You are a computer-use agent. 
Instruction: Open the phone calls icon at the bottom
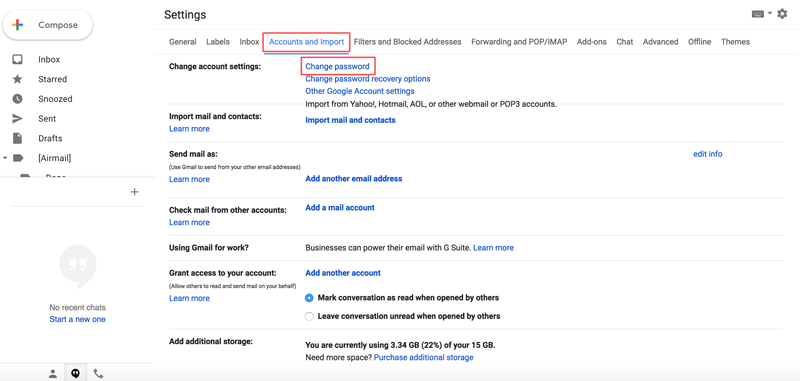(98, 374)
